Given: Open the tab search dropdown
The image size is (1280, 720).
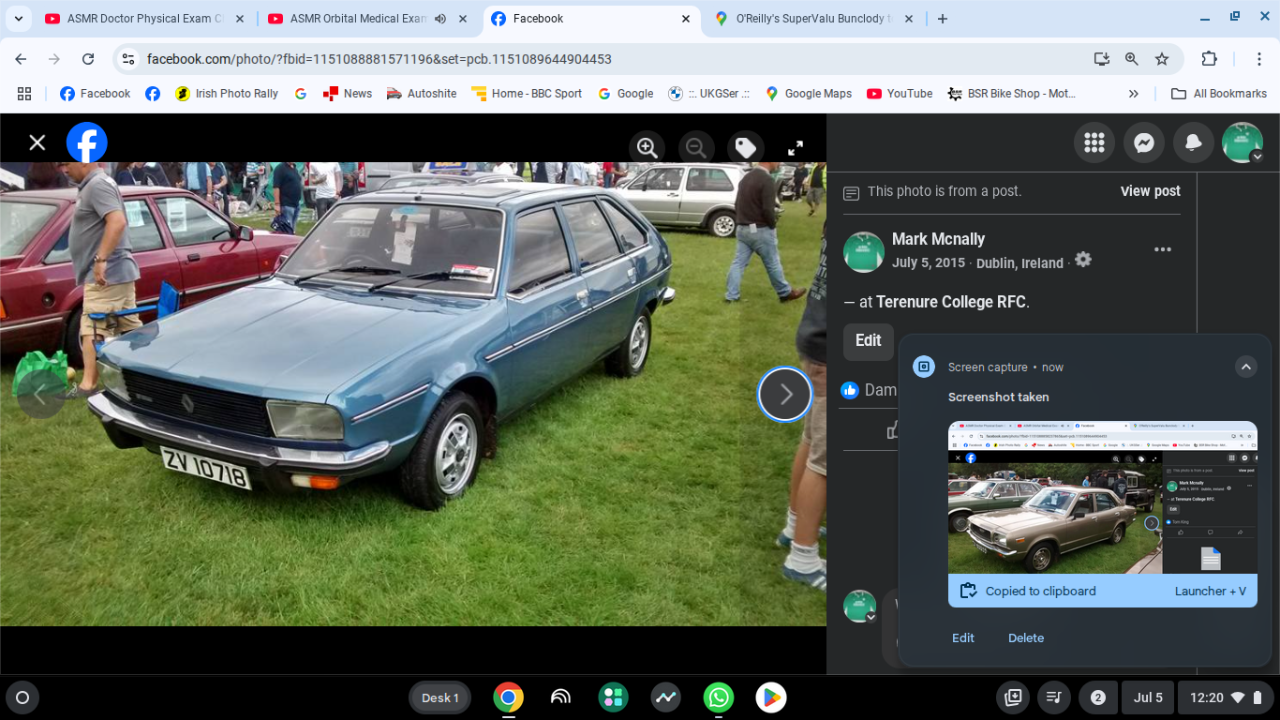Looking at the screenshot, I should [18, 19].
